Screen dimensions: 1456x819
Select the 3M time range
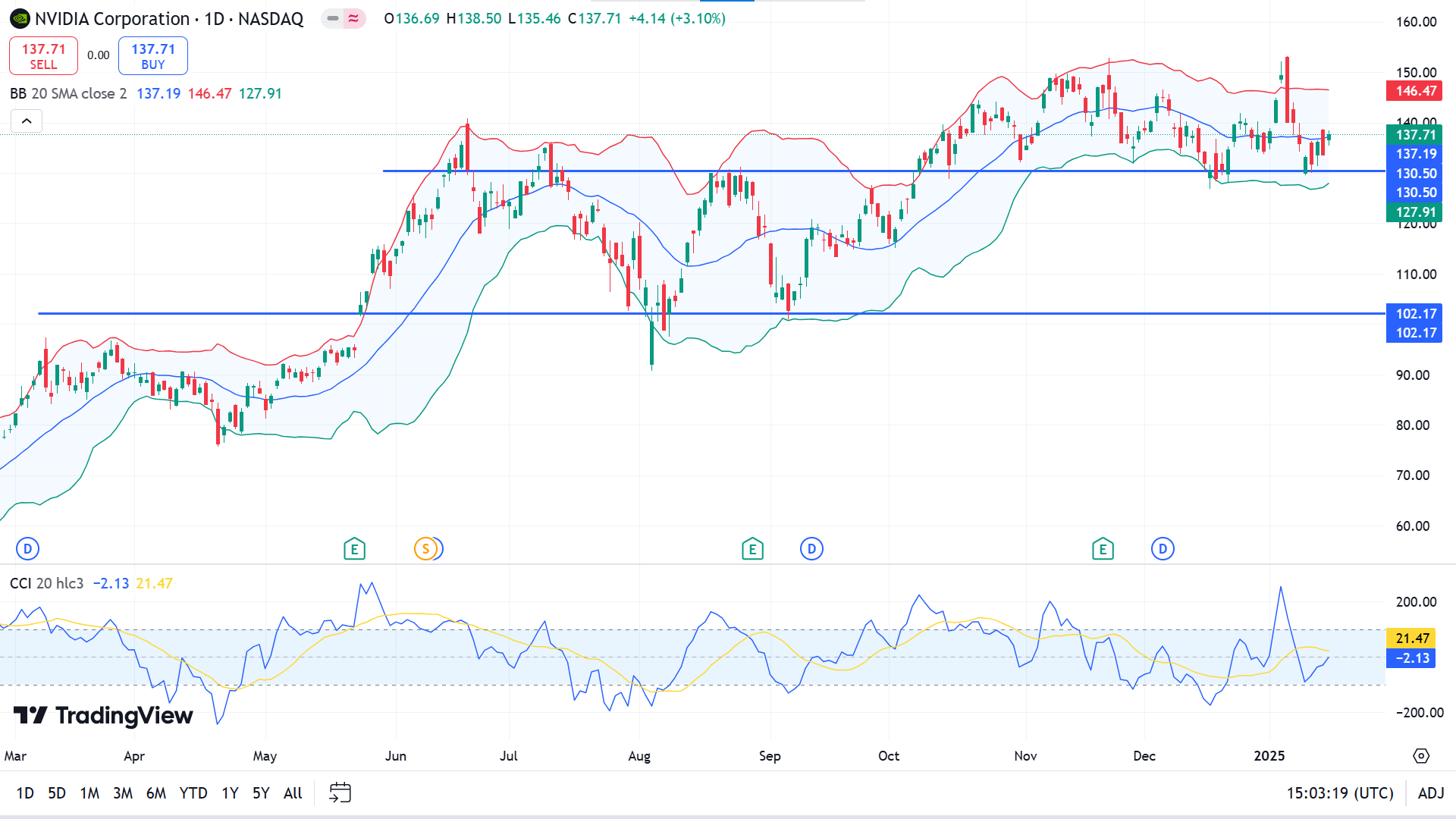coord(123,793)
